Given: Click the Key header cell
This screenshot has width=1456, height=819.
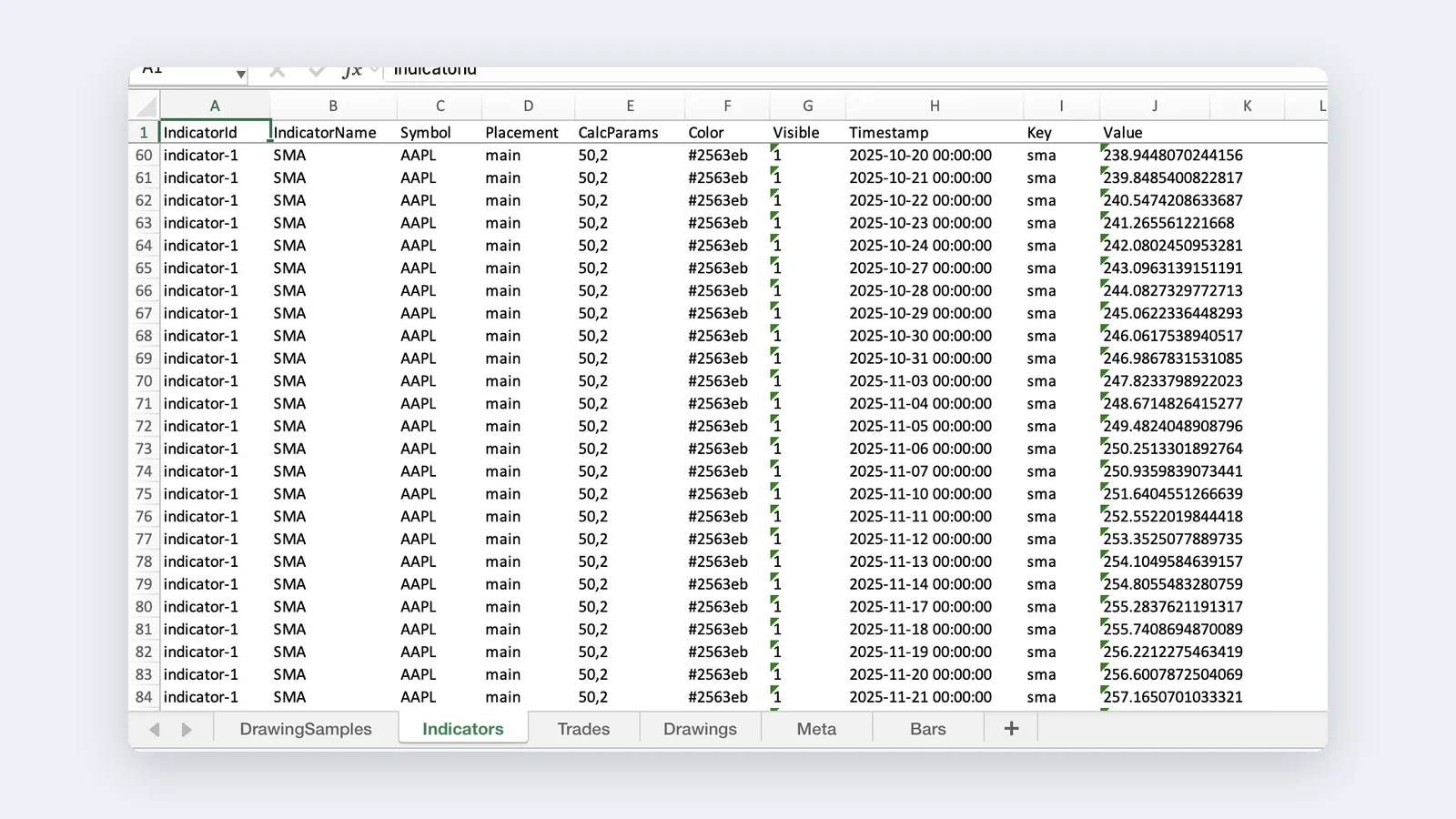Looking at the screenshot, I should click(1062, 133).
